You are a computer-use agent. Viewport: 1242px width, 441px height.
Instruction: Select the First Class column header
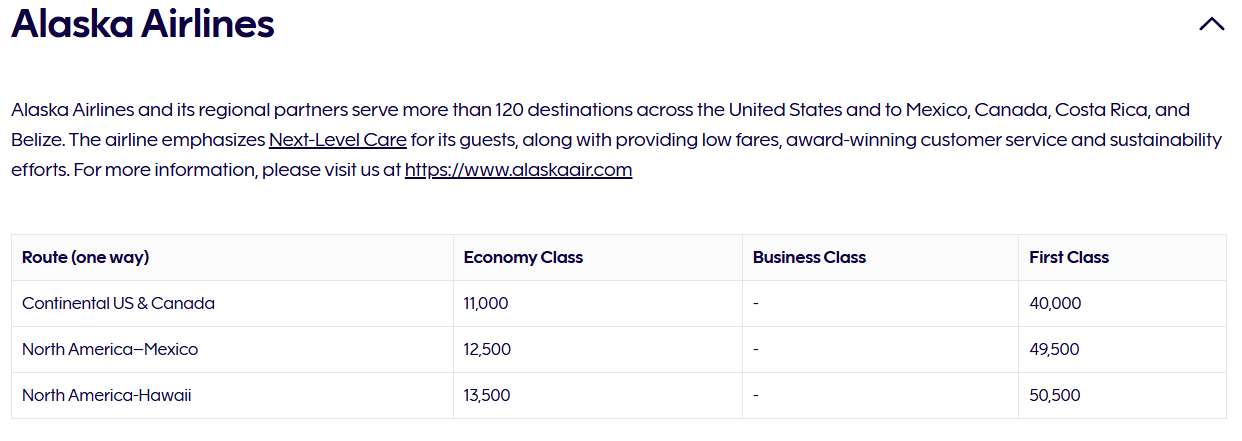[x=1122, y=257]
